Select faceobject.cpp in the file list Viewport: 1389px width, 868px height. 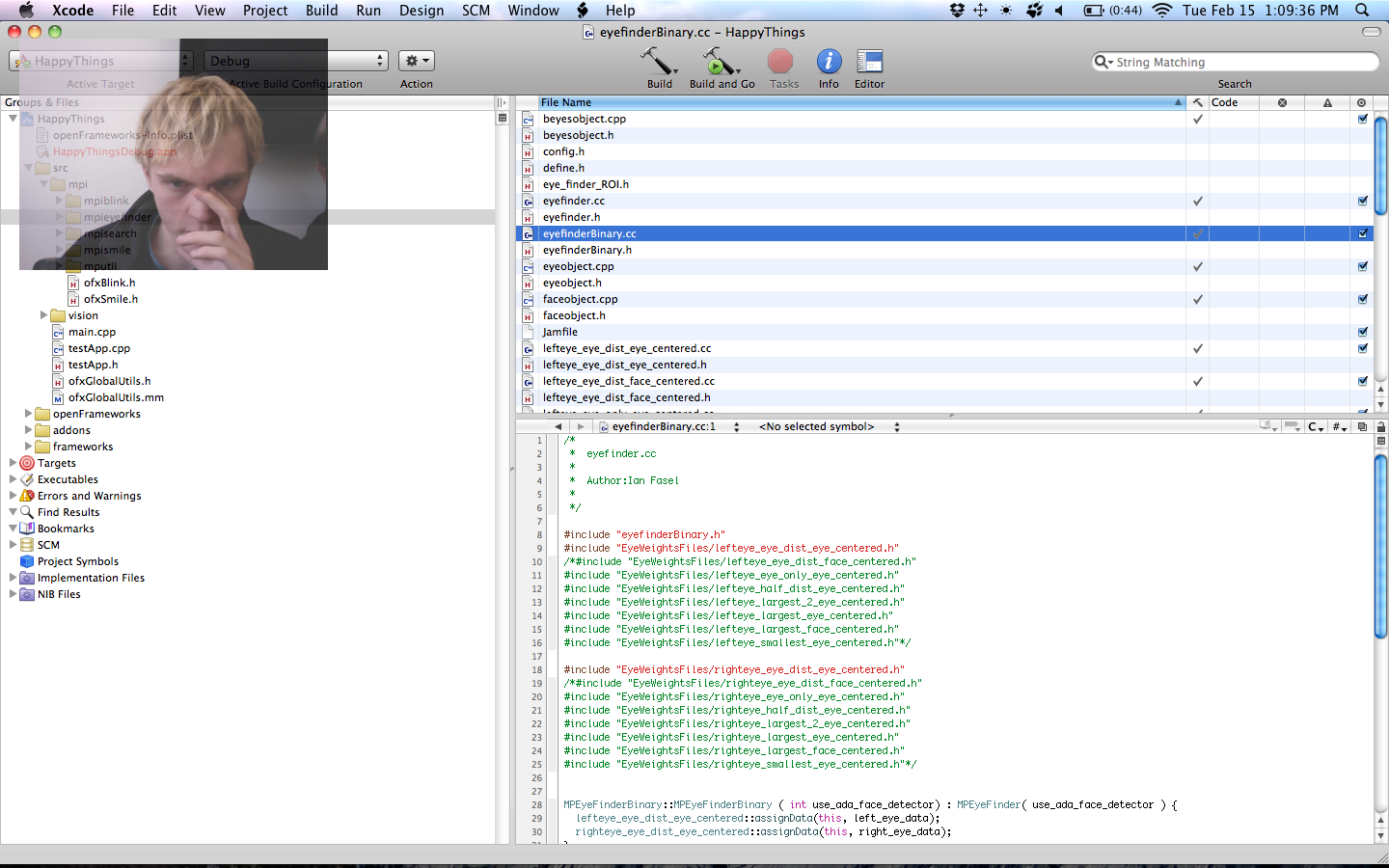[x=580, y=299]
